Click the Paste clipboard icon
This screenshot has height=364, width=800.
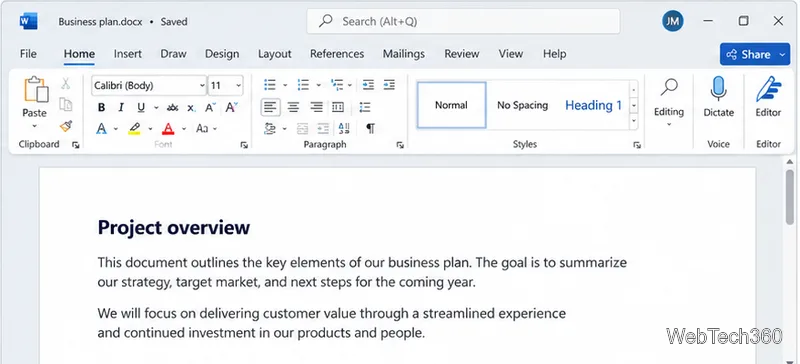tap(36, 90)
